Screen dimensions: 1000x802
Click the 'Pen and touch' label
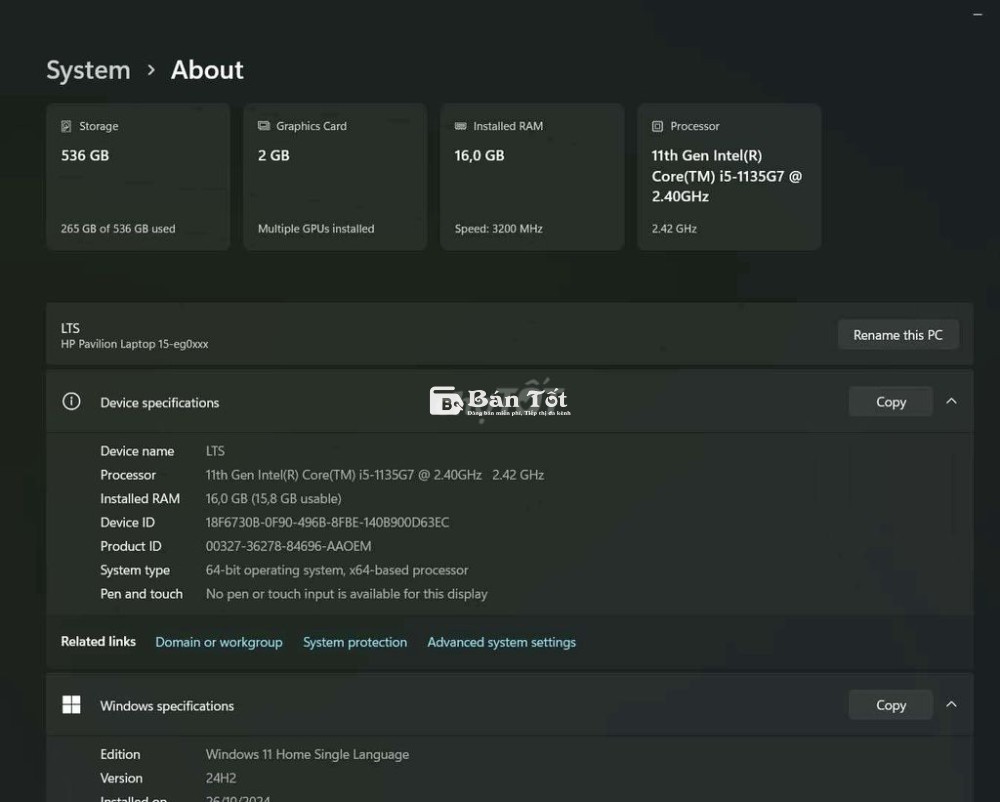click(141, 594)
